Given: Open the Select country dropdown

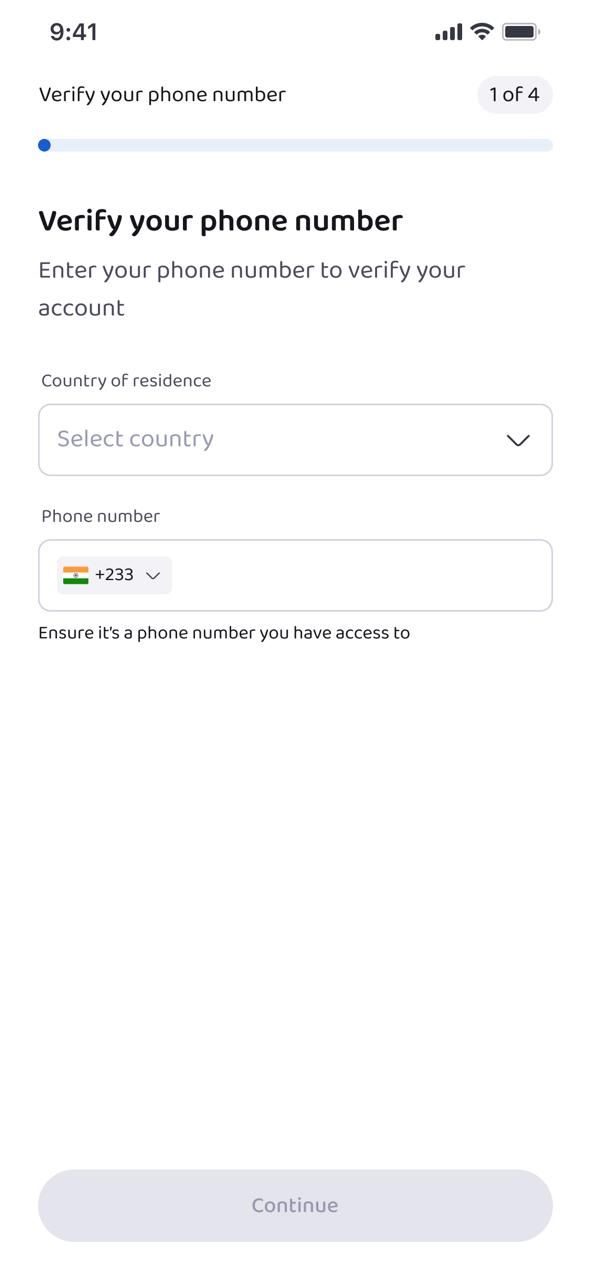Looking at the screenshot, I should pos(295,439).
